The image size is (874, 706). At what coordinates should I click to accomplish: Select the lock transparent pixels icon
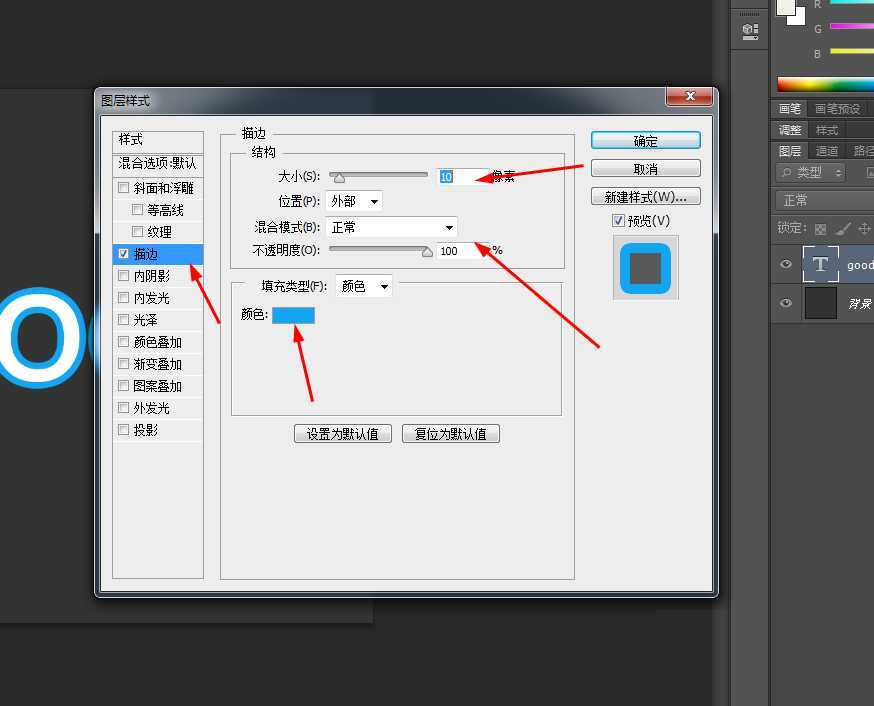(819, 229)
